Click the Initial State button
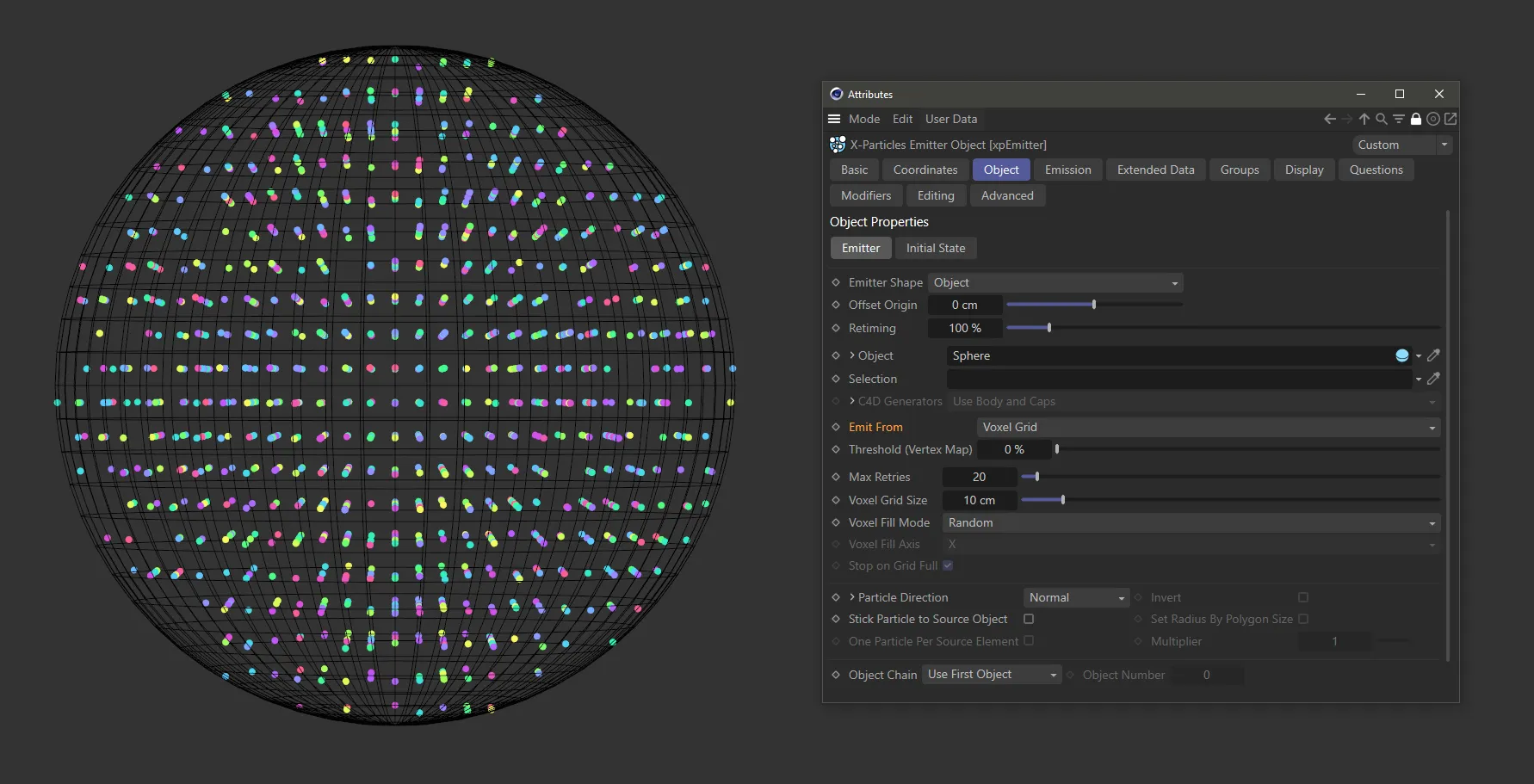The width and height of the screenshot is (1534, 784). click(x=936, y=248)
